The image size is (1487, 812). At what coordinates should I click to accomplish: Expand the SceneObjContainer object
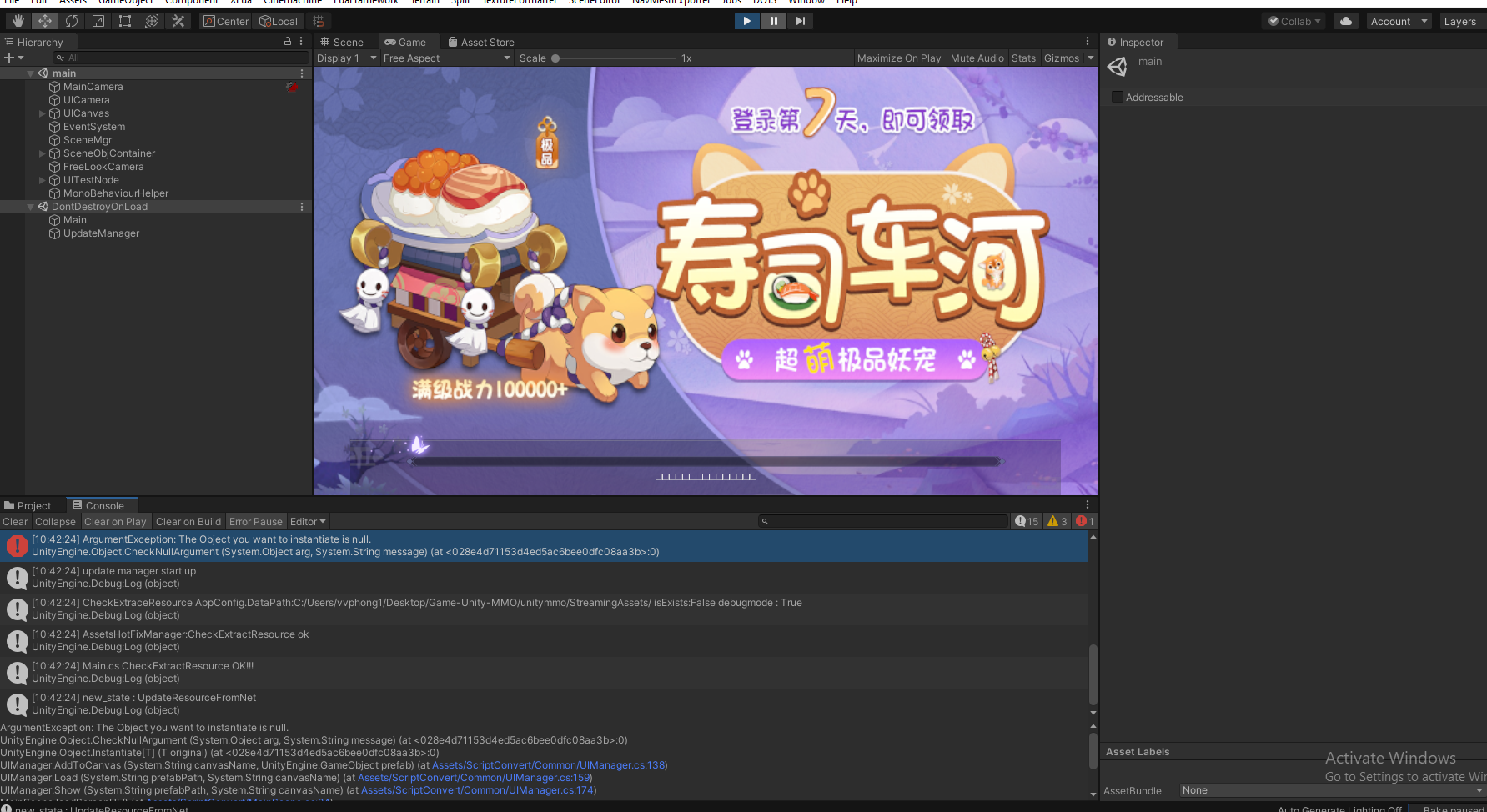(x=42, y=153)
